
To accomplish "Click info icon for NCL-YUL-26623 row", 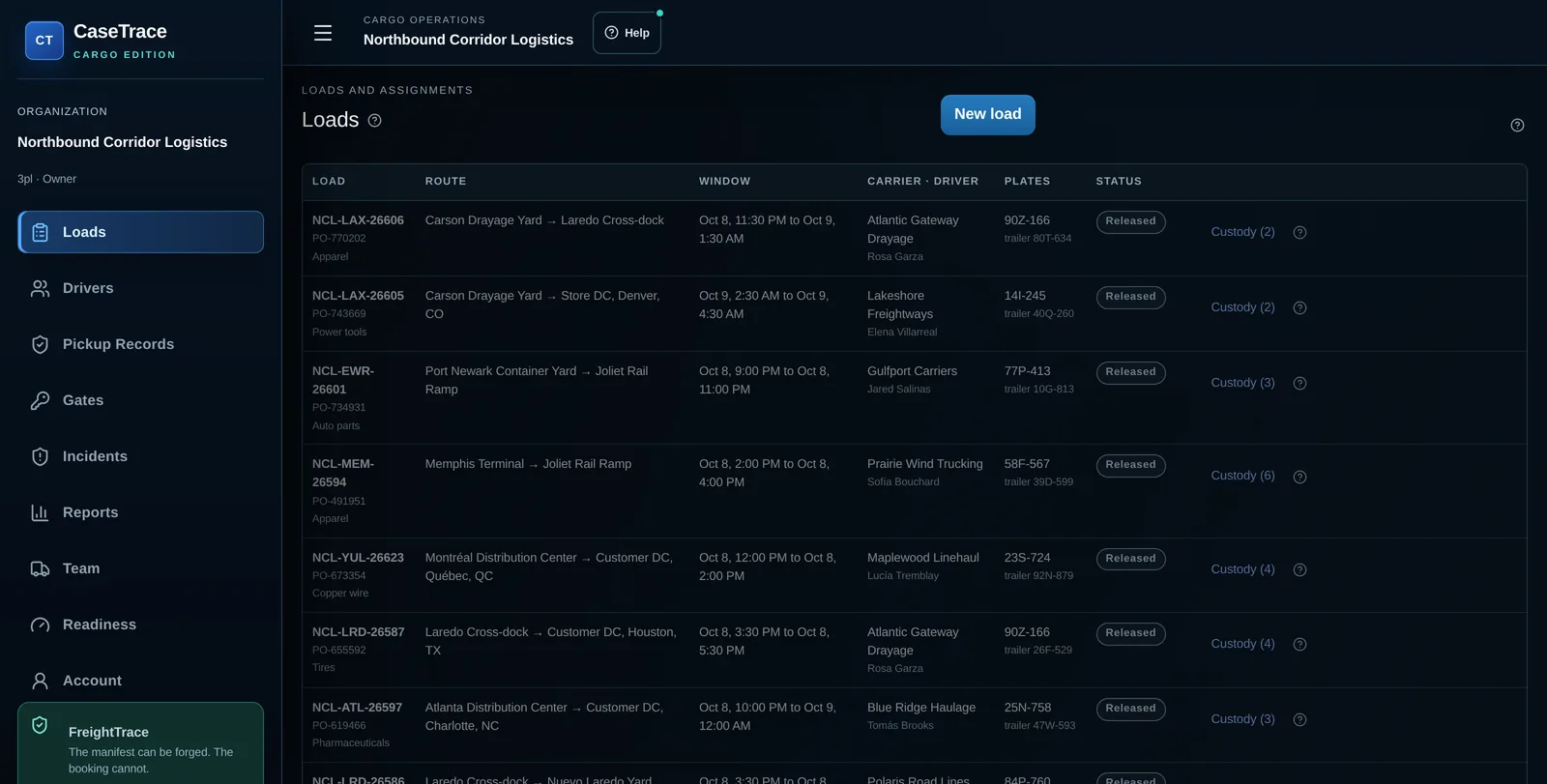I will tap(1299, 569).
